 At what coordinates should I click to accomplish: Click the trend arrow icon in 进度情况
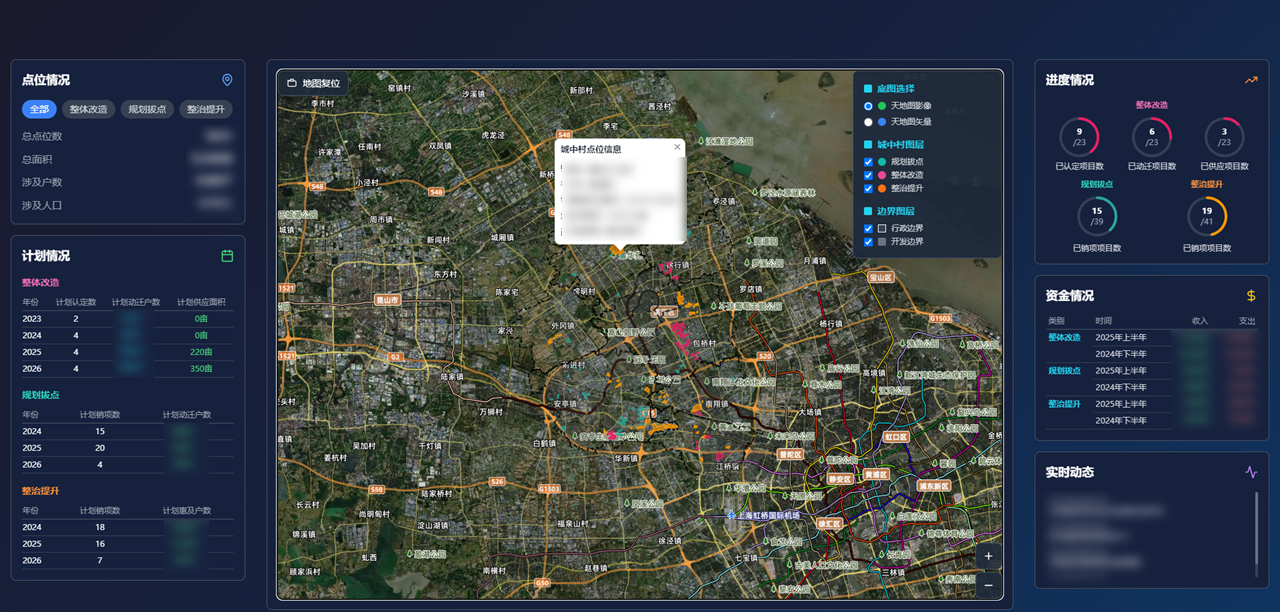pyautogui.click(x=1251, y=80)
